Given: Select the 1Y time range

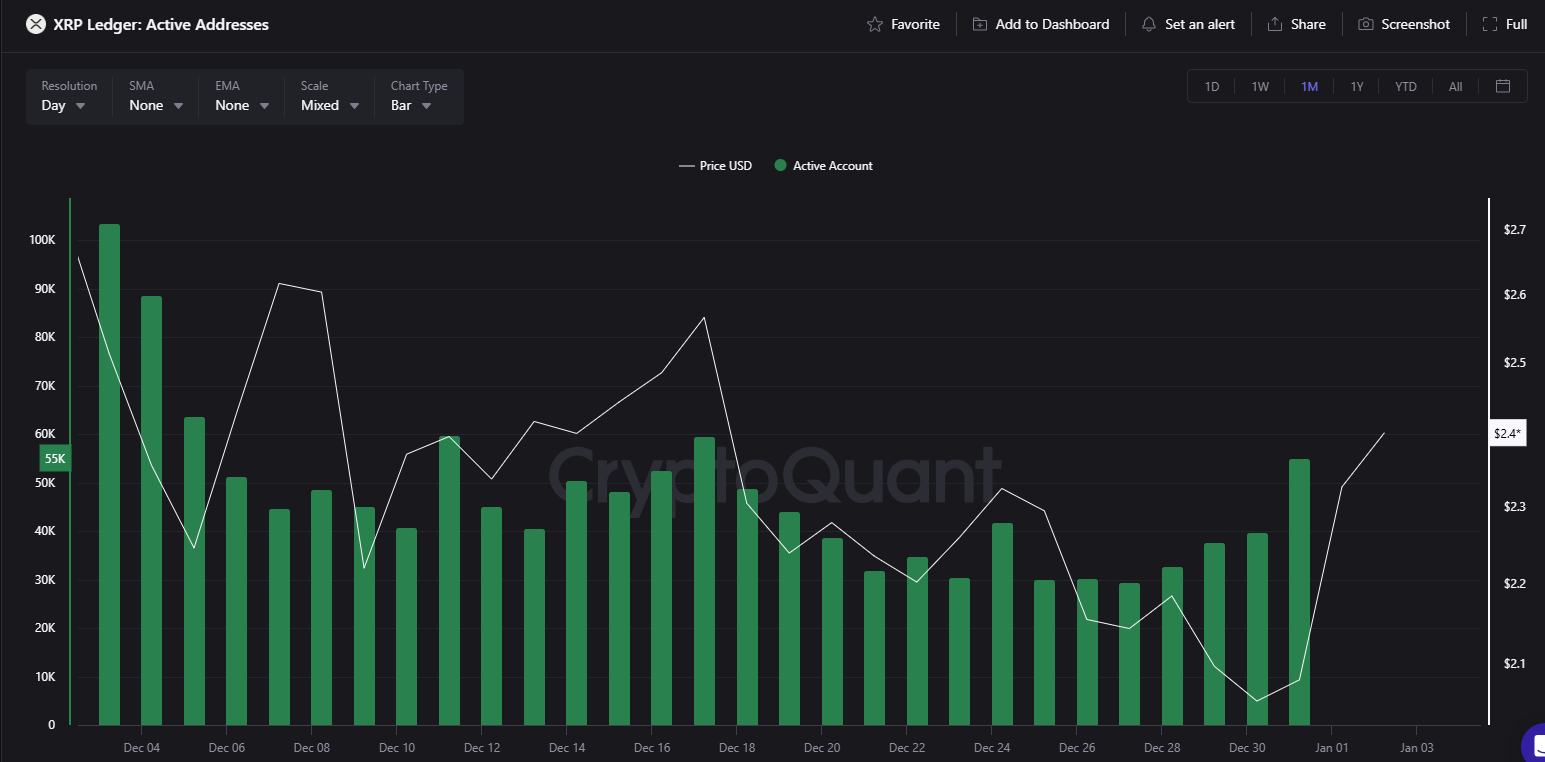Looking at the screenshot, I should (1357, 87).
